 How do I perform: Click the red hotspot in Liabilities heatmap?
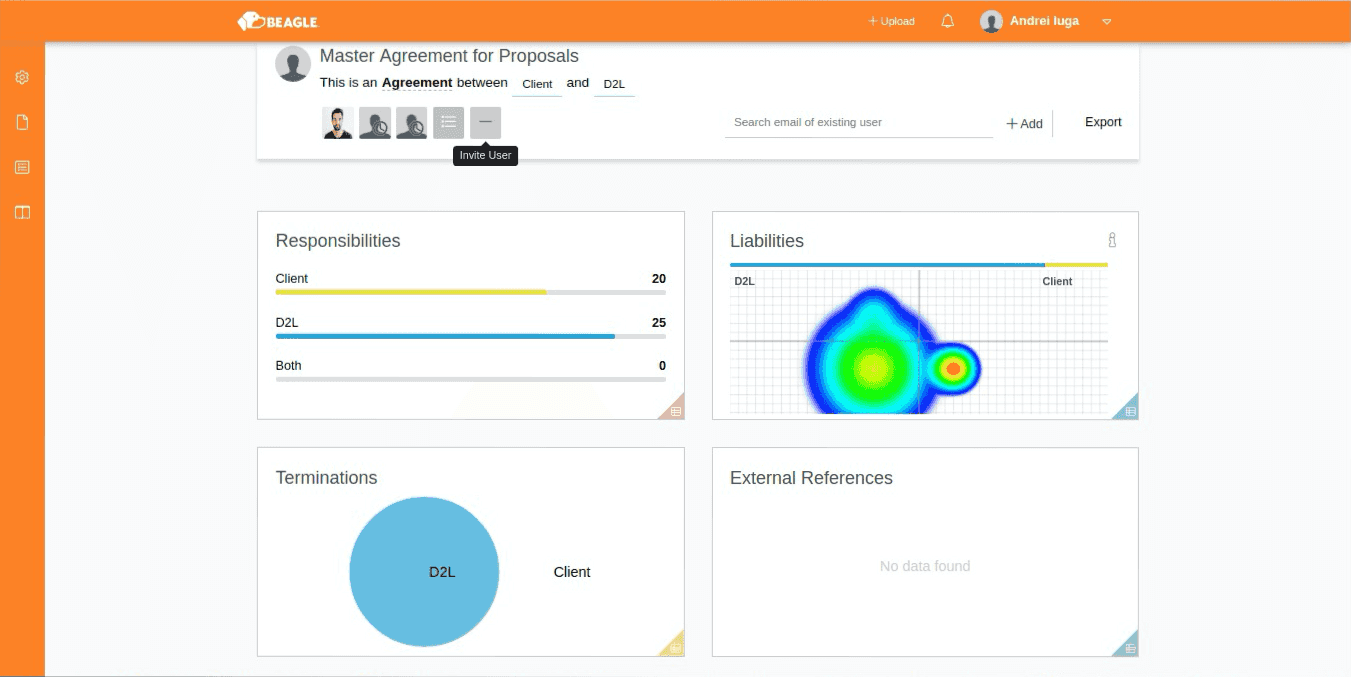click(x=953, y=369)
